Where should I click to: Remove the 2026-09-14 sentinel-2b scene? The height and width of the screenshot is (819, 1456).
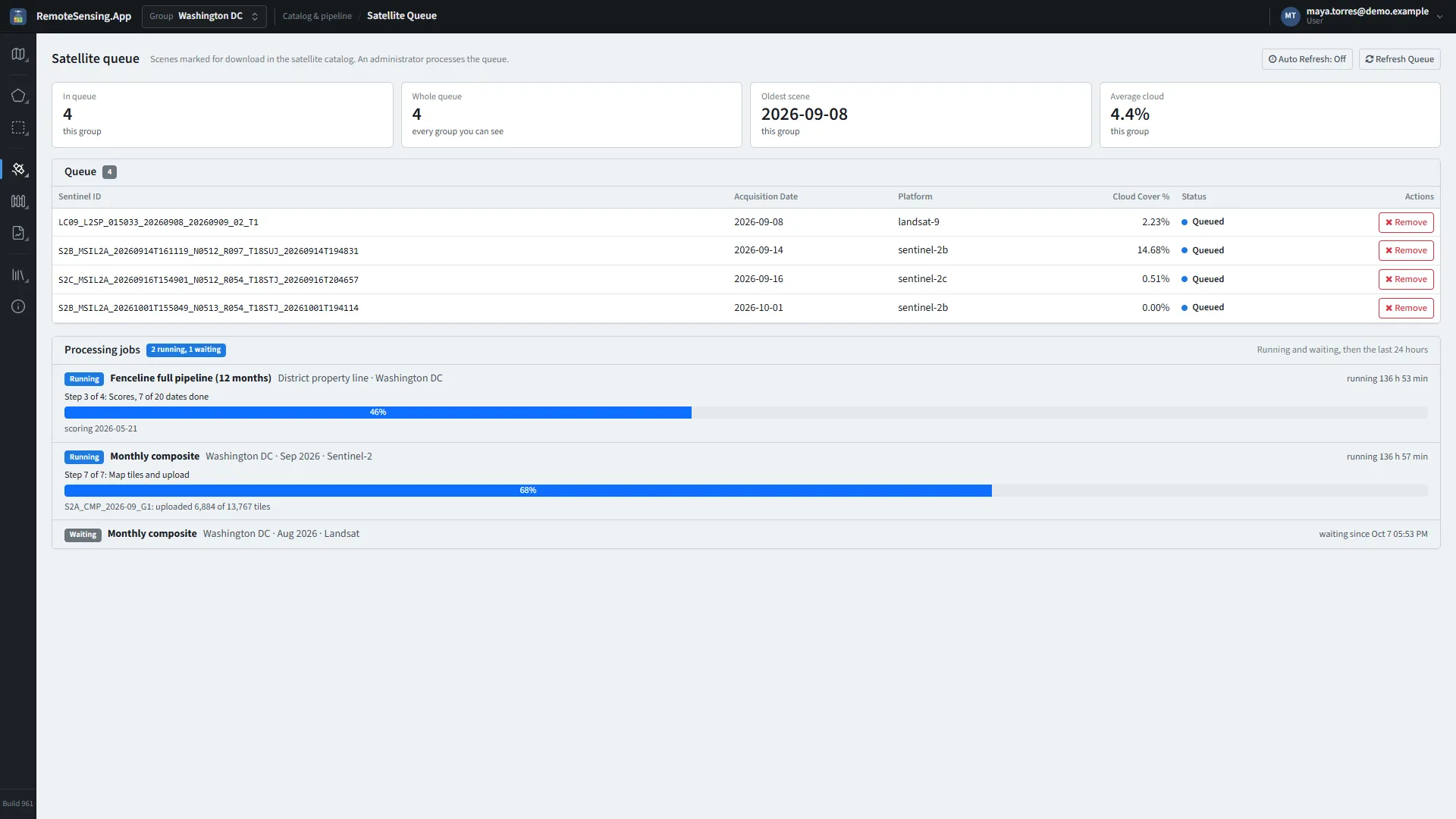[x=1406, y=250]
